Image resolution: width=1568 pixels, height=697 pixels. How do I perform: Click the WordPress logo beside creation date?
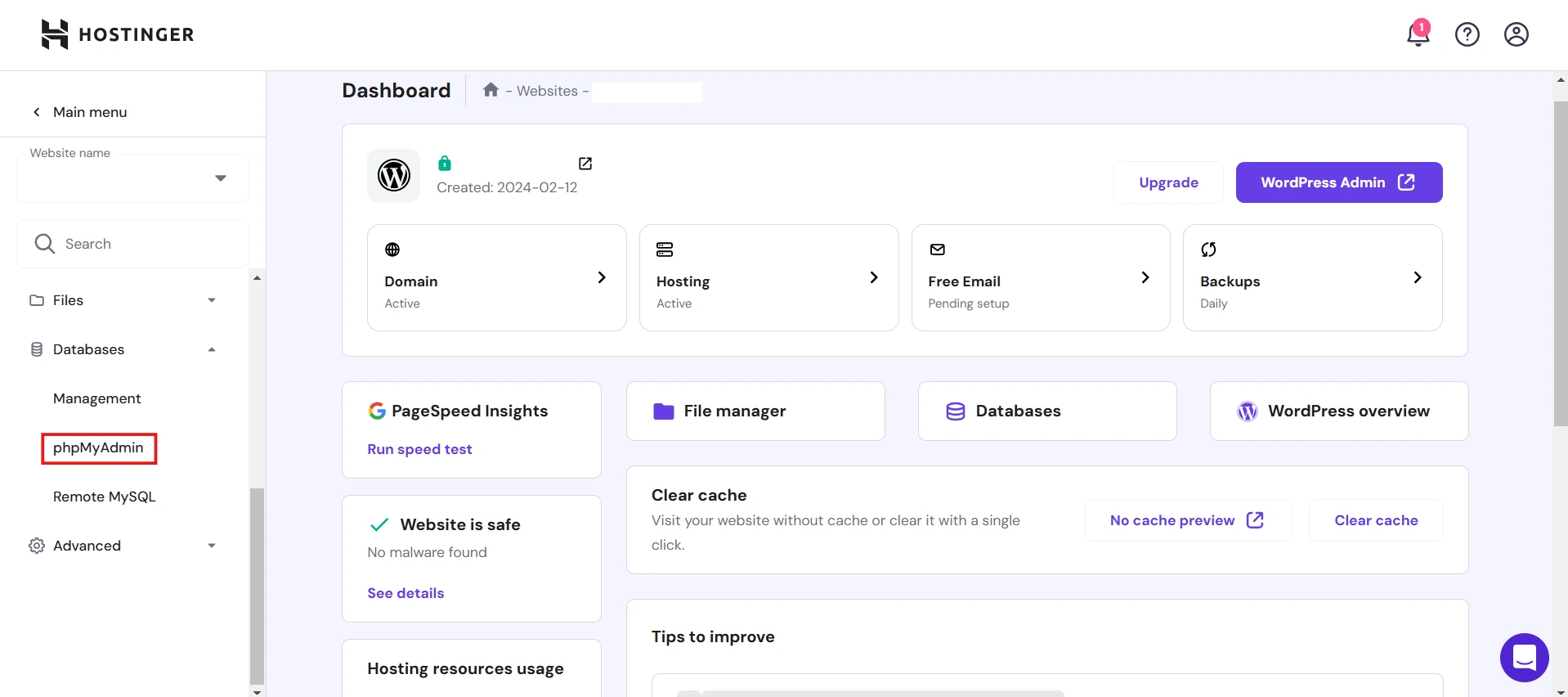tap(394, 175)
